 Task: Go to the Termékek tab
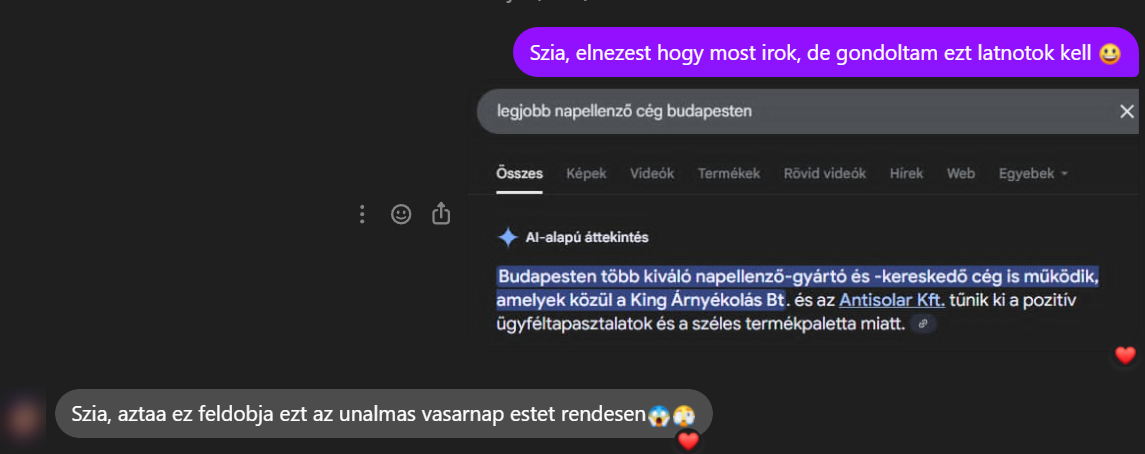(x=729, y=173)
